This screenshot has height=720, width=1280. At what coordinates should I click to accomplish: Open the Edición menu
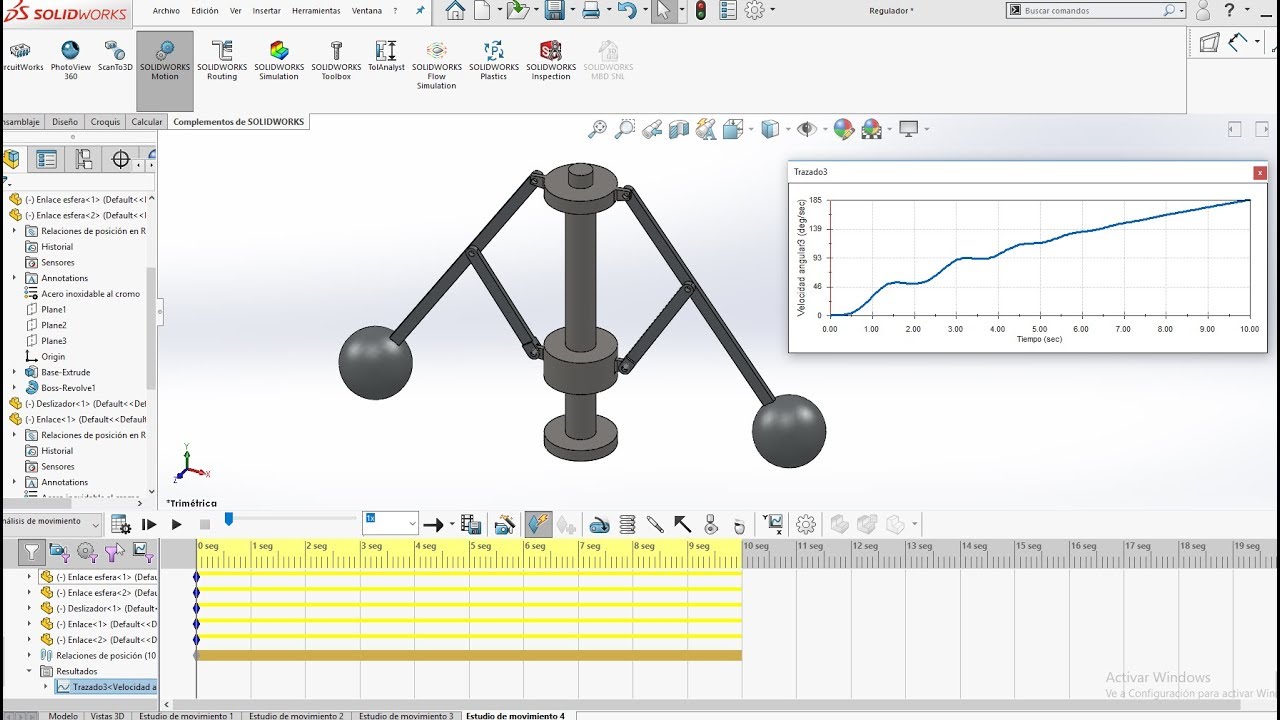coord(204,11)
